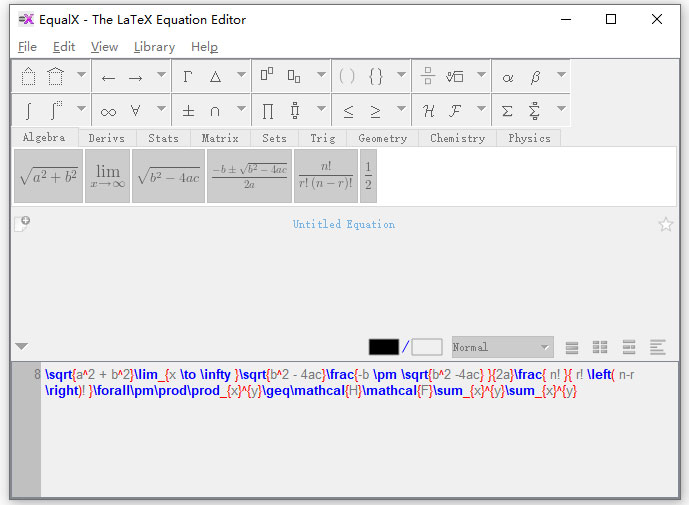The height and width of the screenshot is (505, 689).
Task: Expand the capital Greek letters dropdown
Action: point(241,74)
